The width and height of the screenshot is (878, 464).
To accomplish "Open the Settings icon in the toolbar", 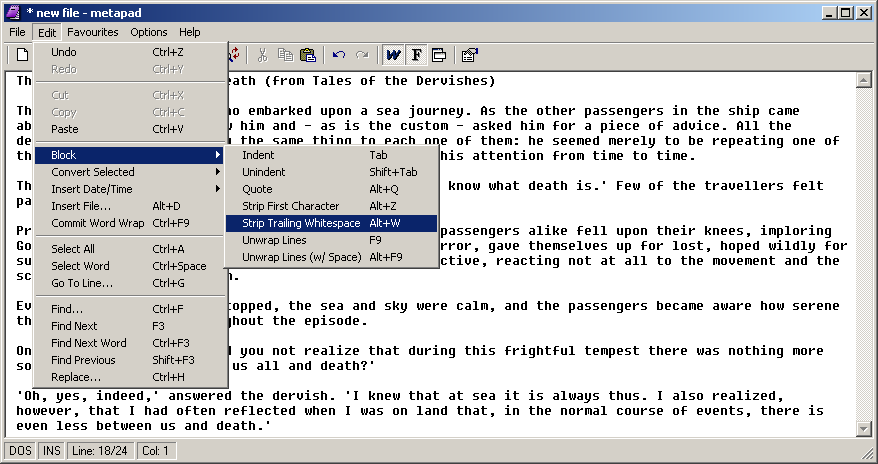I will pos(469,55).
